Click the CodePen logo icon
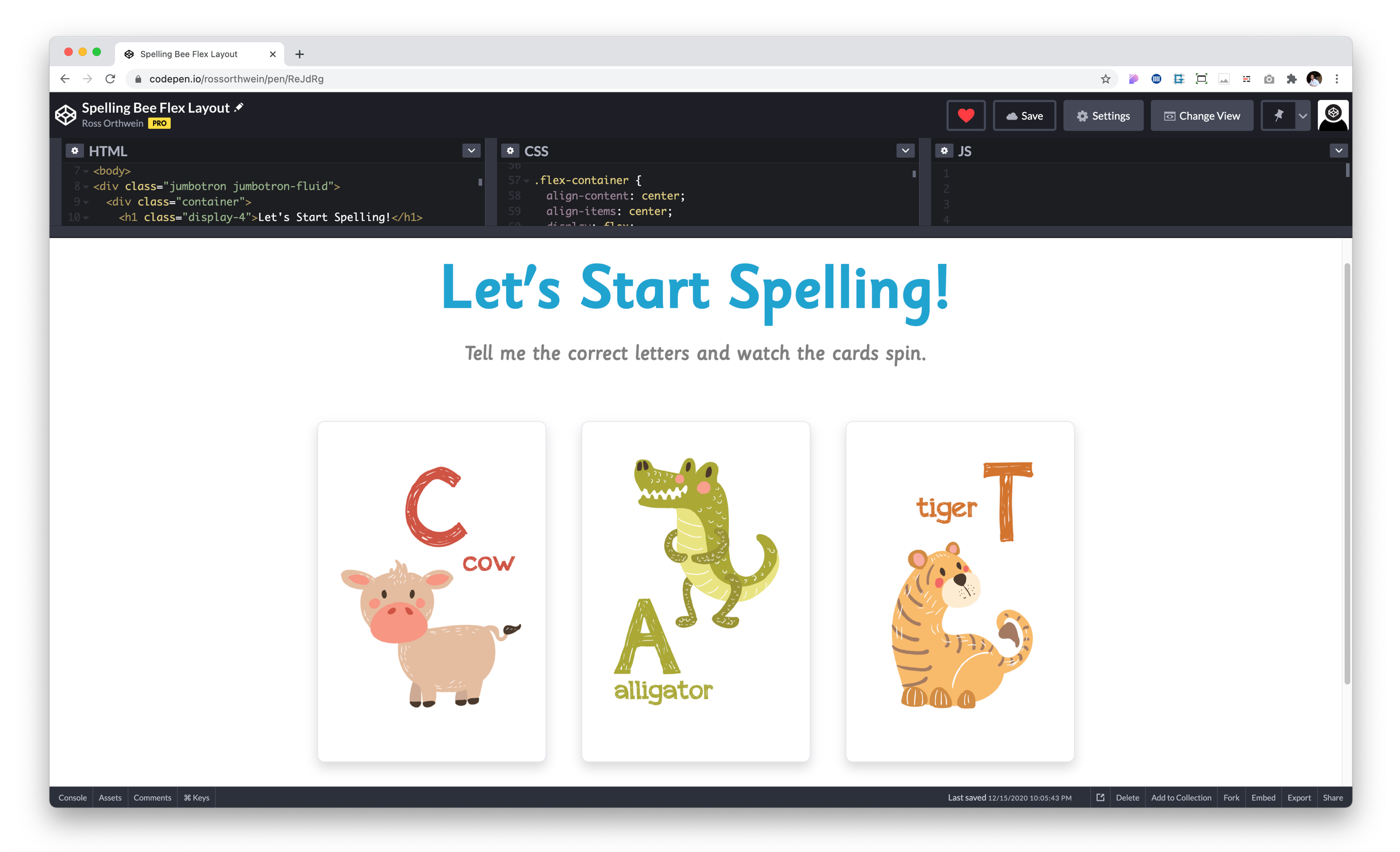This screenshot has width=1400, height=852. click(x=65, y=115)
